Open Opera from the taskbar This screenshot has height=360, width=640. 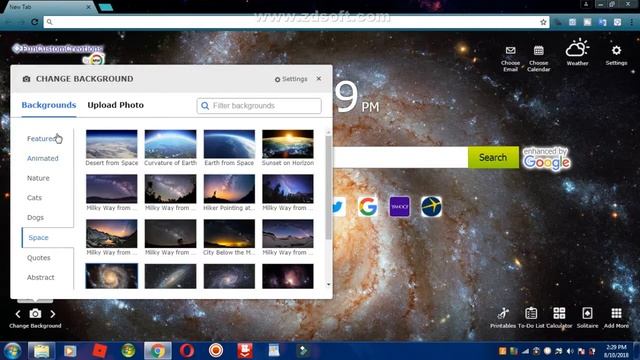[x=187, y=351]
